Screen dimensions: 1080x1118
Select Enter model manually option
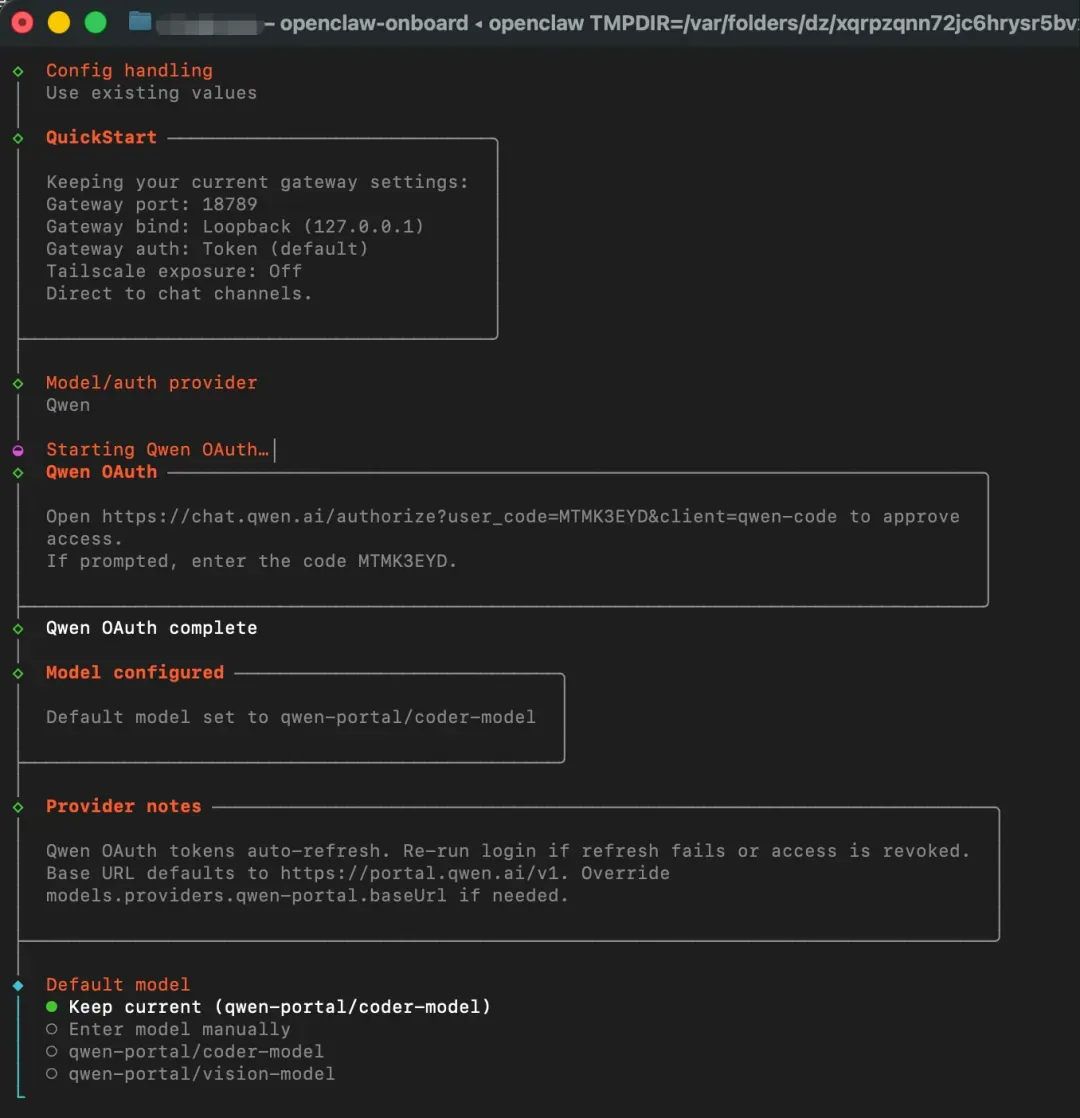[168, 1029]
